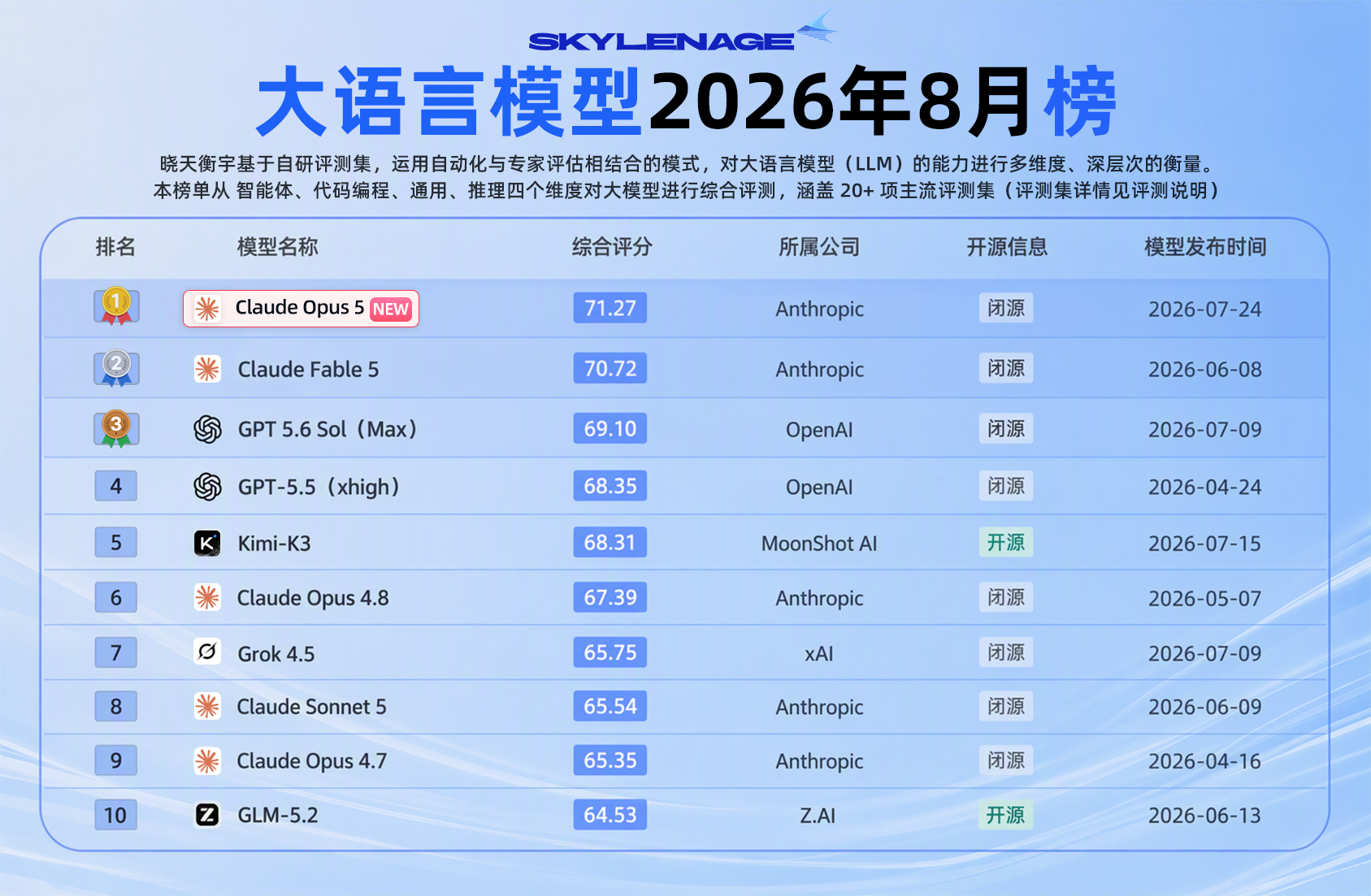
Task: Click the 模型发布时间 column header
Action: click(x=1205, y=247)
